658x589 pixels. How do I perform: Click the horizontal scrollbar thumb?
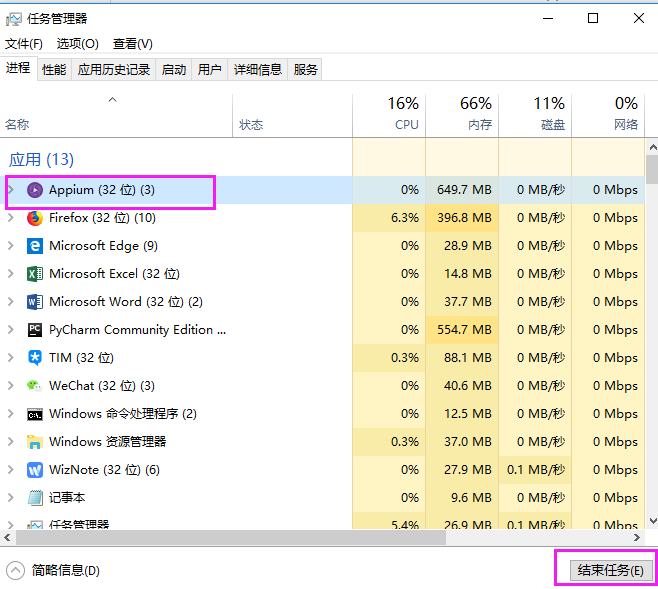coord(230,537)
